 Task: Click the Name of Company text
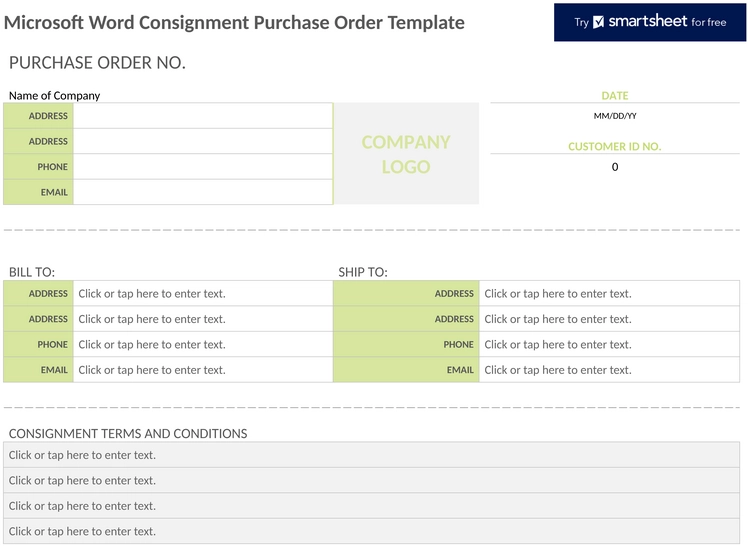[x=54, y=95]
